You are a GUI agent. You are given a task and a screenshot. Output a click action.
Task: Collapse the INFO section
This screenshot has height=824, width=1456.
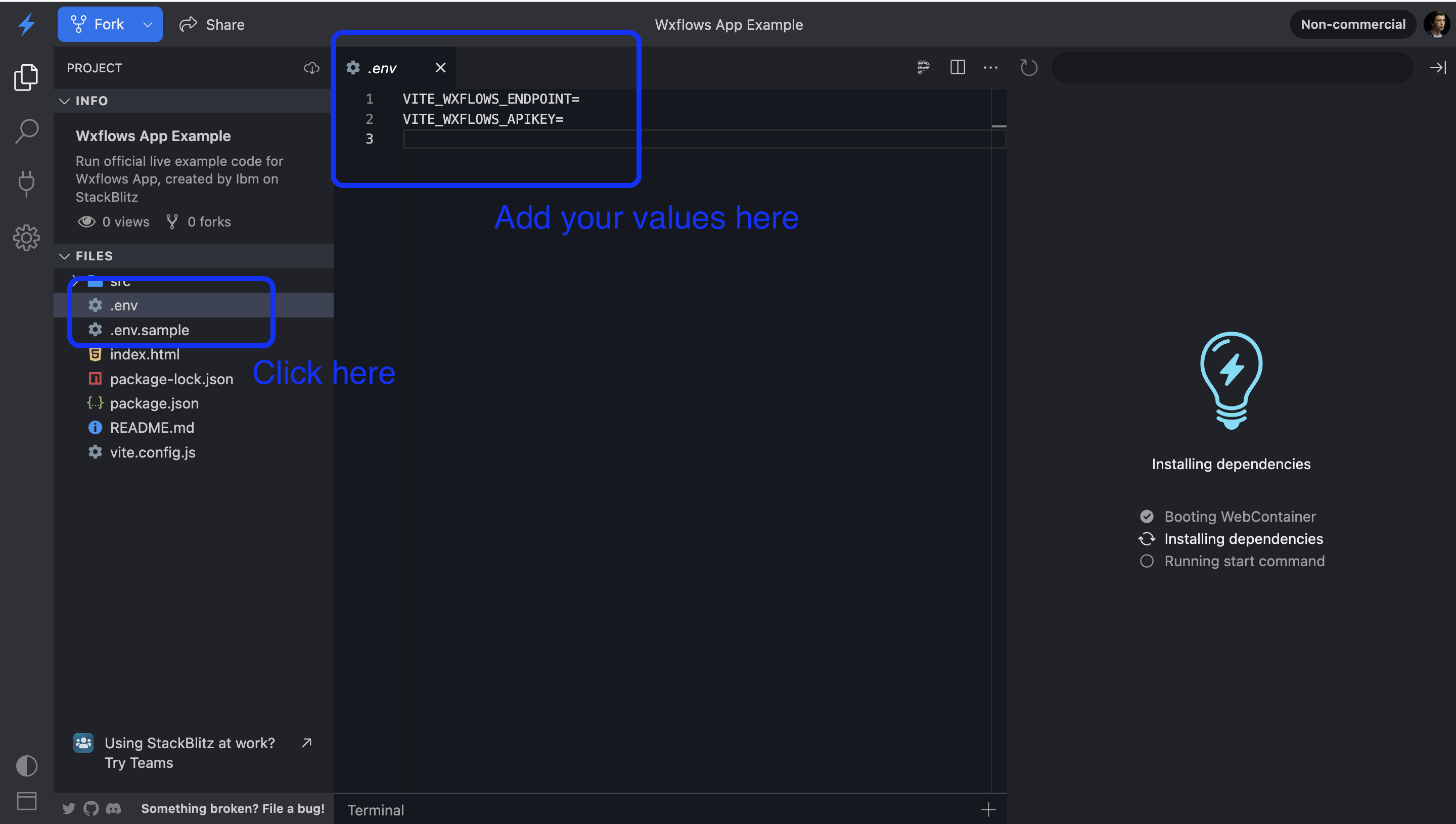[65, 101]
